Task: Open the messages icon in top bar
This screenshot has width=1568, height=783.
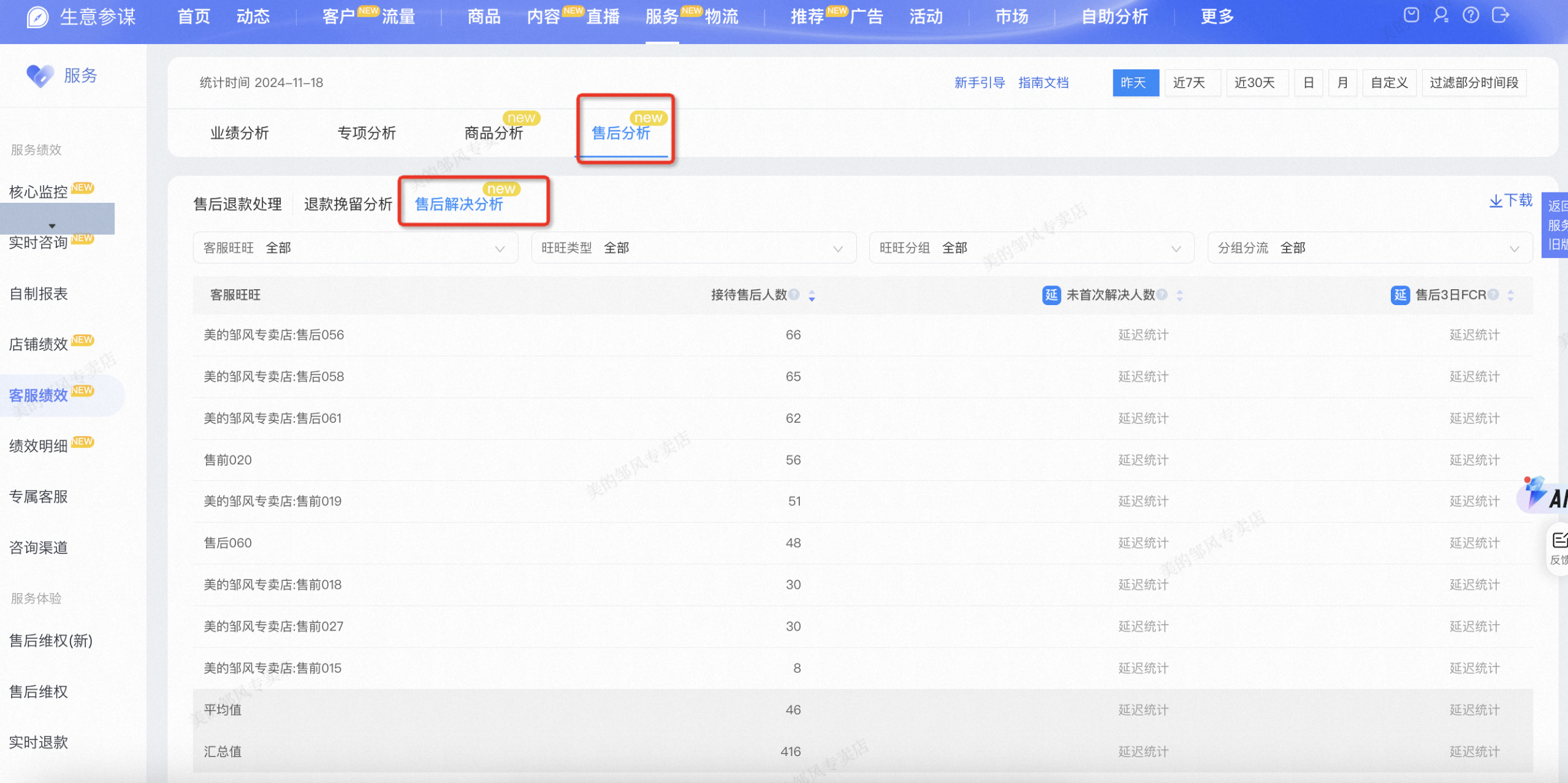Action: (x=1411, y=15)
